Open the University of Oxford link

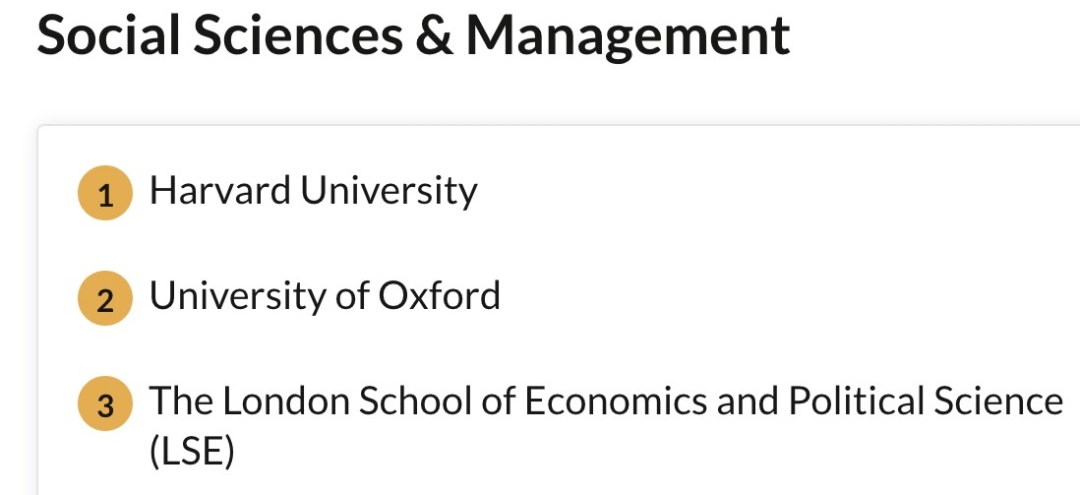click(324, 296)
